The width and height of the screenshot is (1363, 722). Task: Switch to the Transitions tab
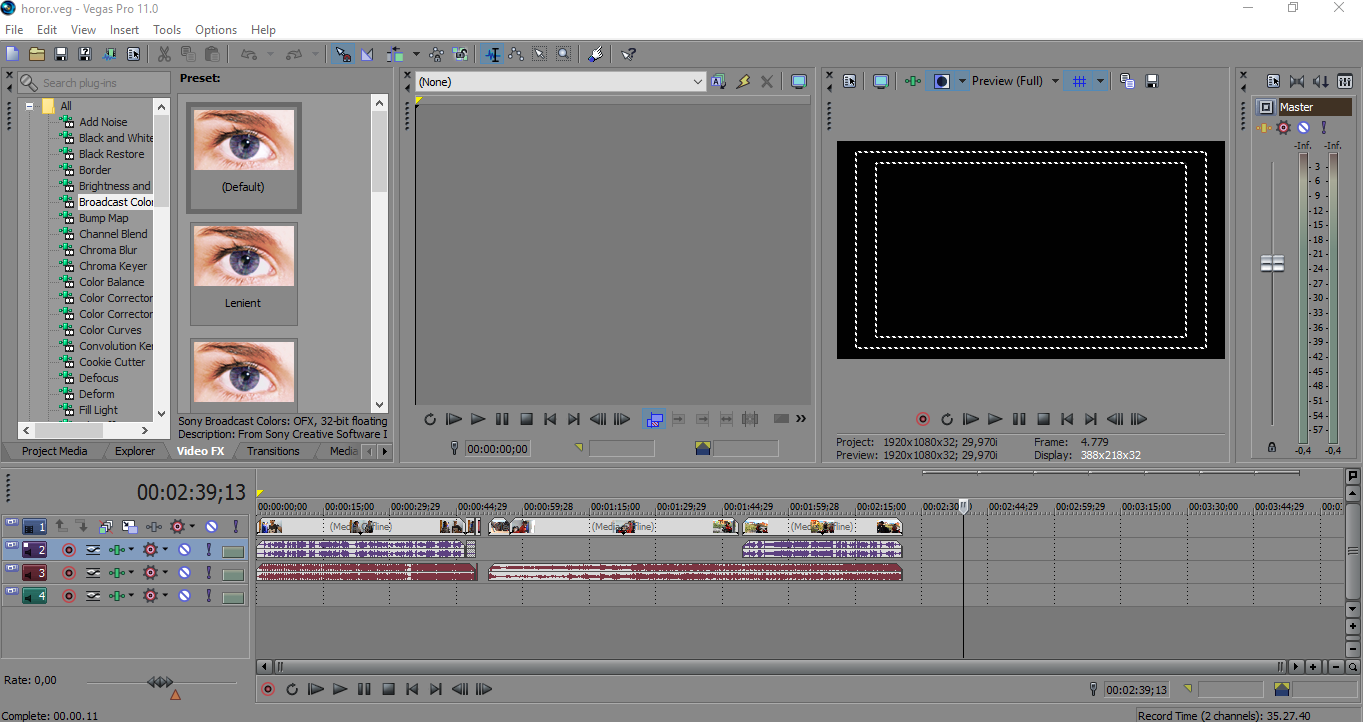(273, 451)
